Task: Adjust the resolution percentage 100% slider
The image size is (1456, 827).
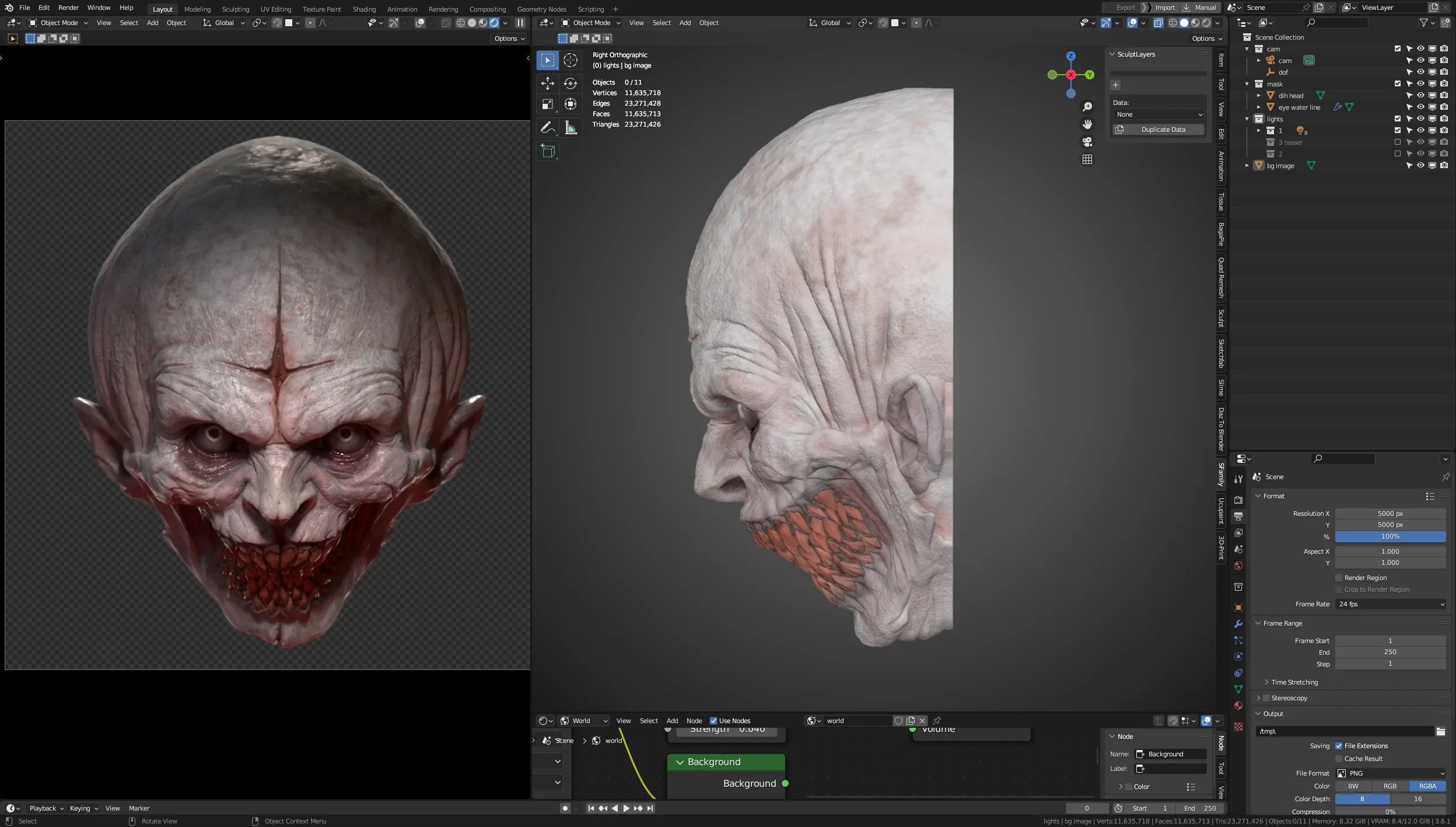Action: pos(1390,536)
